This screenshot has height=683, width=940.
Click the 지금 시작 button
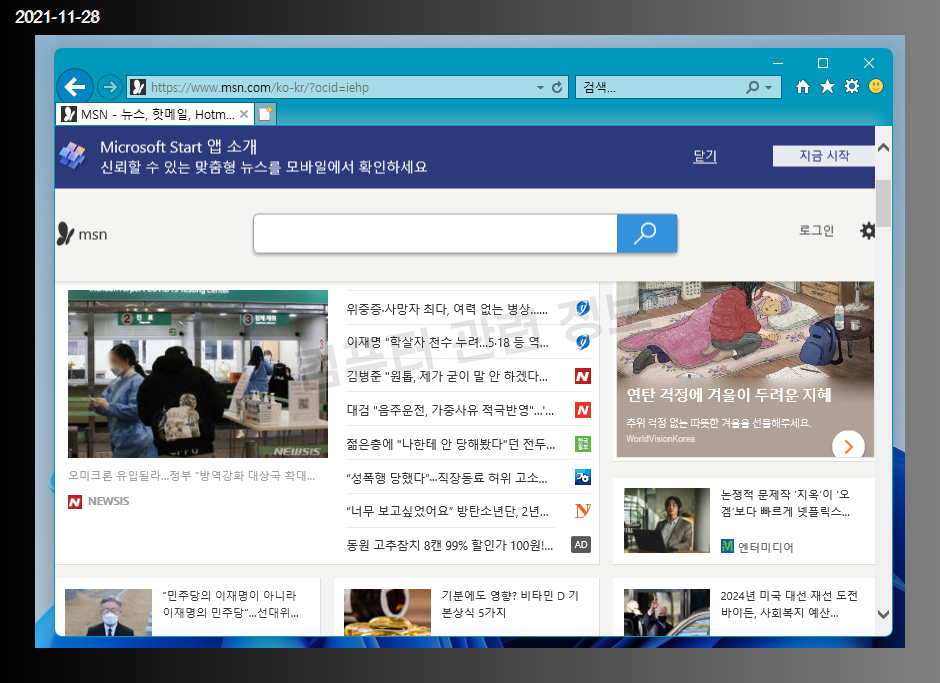pyautogui.click(x=824, y=156)
